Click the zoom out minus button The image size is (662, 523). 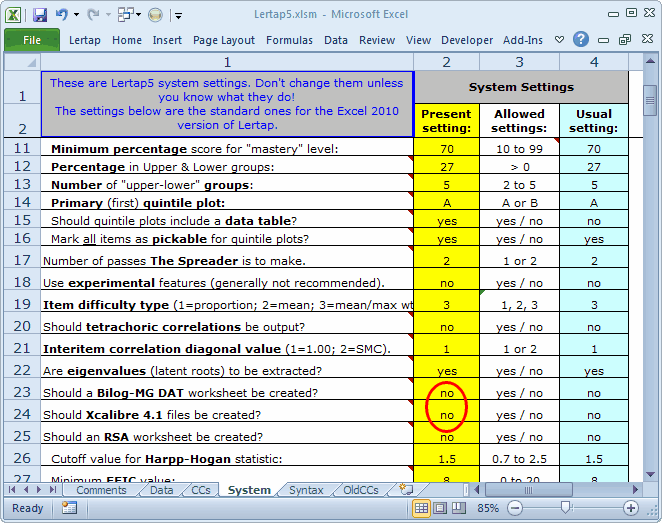[515, 508]
